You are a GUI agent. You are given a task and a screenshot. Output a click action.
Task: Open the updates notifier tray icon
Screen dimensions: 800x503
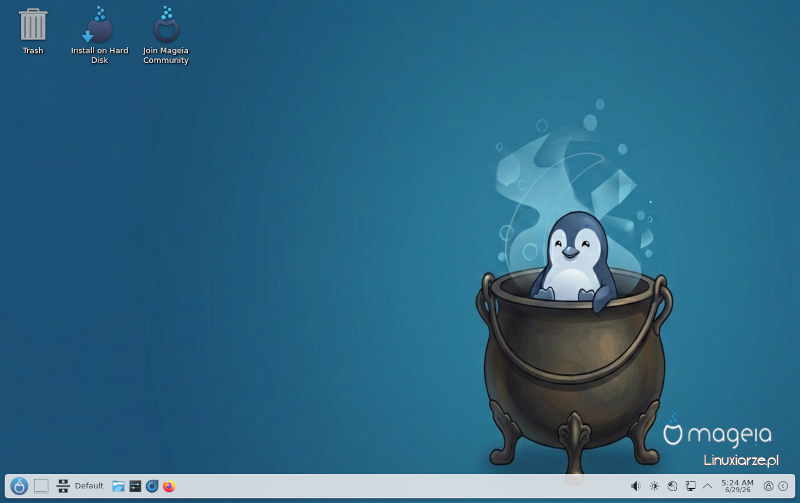coord(672,486)
